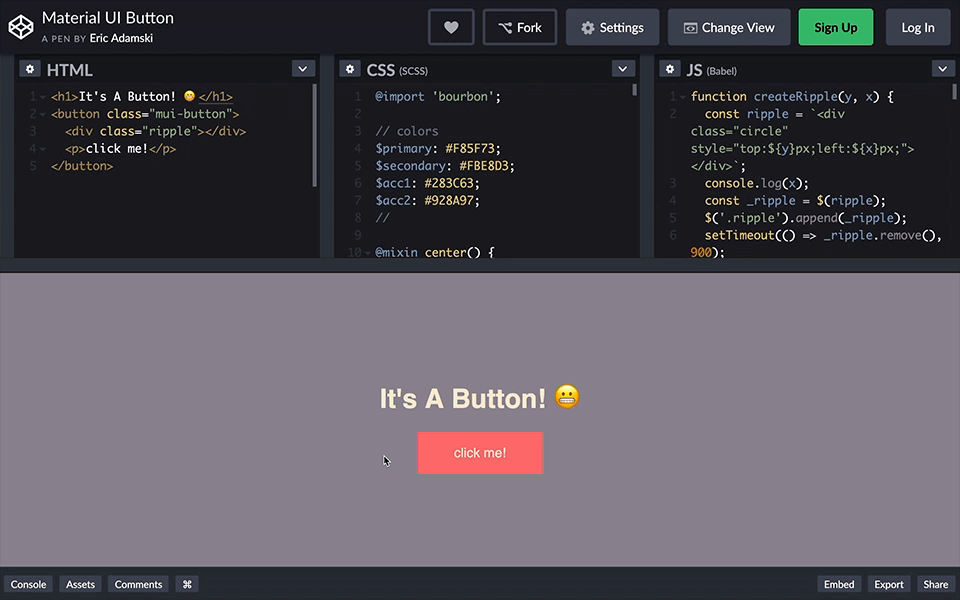Open the Settings gear in the header

(612, 27)
